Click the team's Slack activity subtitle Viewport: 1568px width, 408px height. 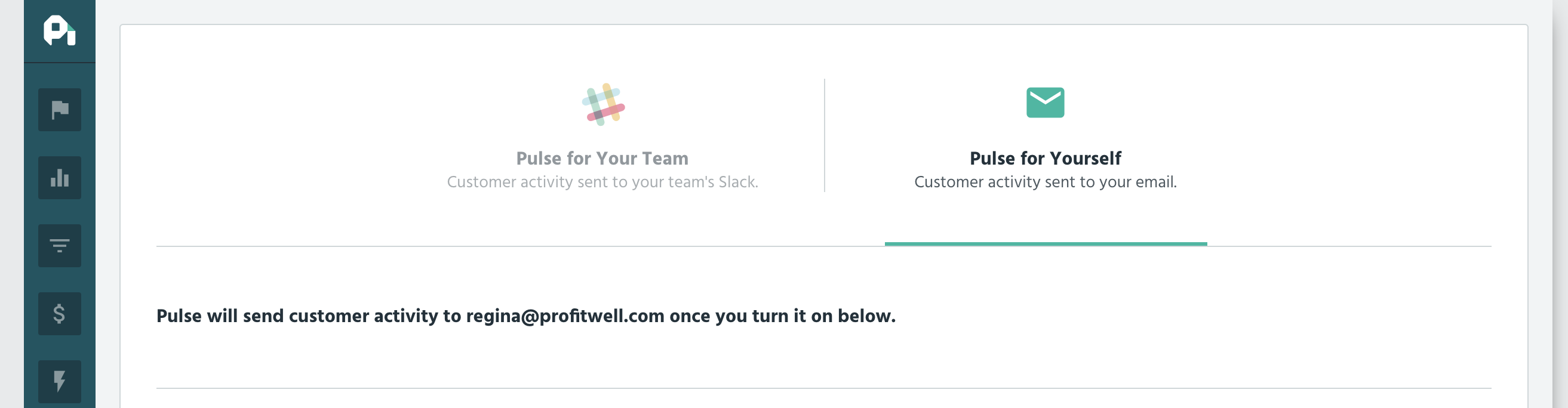coord(602,182)
